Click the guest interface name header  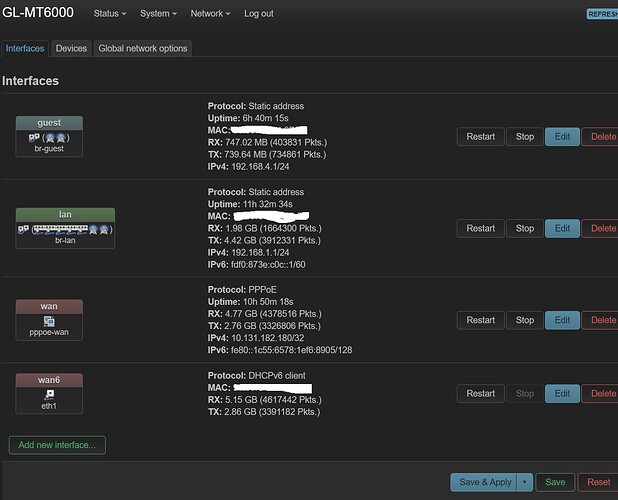(x=49, y=123)
